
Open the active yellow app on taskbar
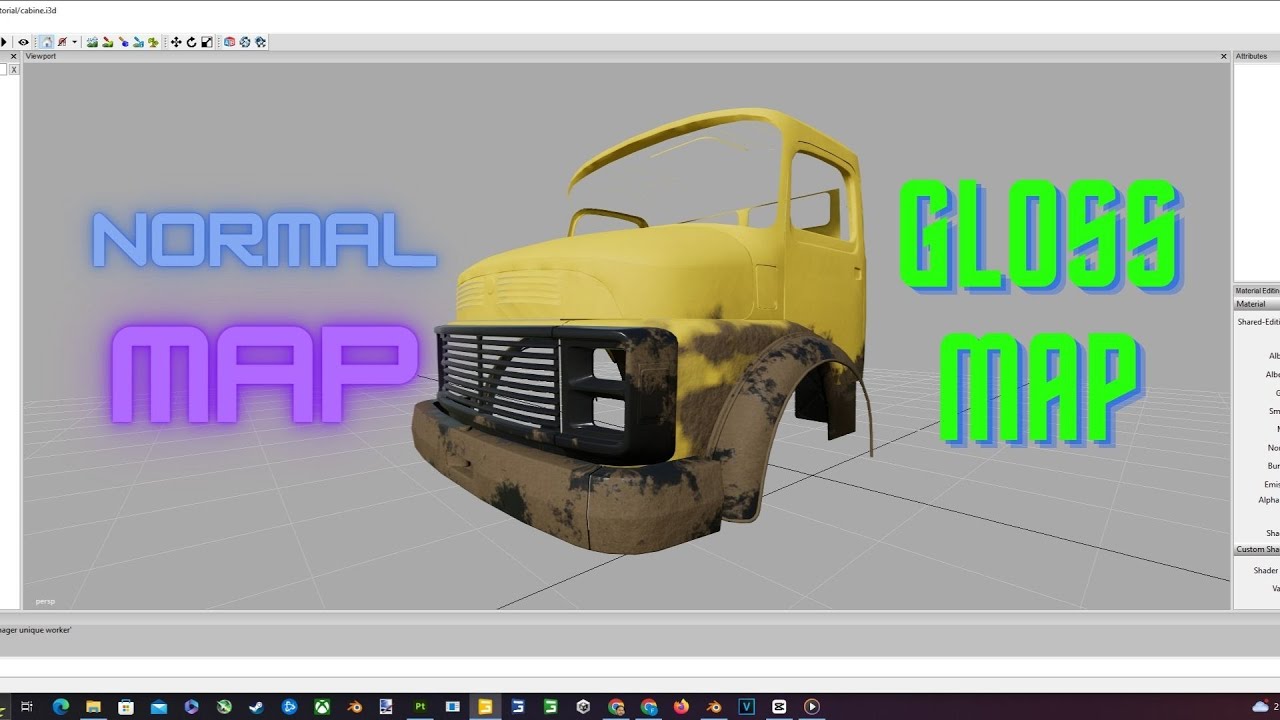pos(485,706)
